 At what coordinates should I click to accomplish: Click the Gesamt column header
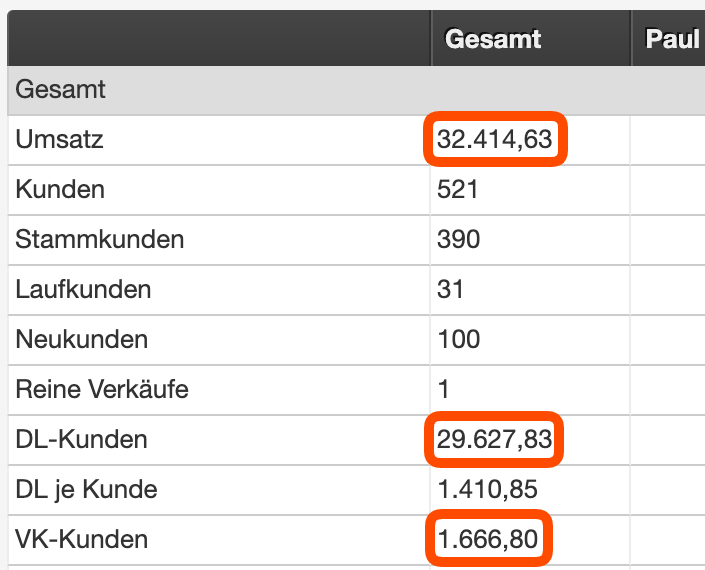point(493,39)
